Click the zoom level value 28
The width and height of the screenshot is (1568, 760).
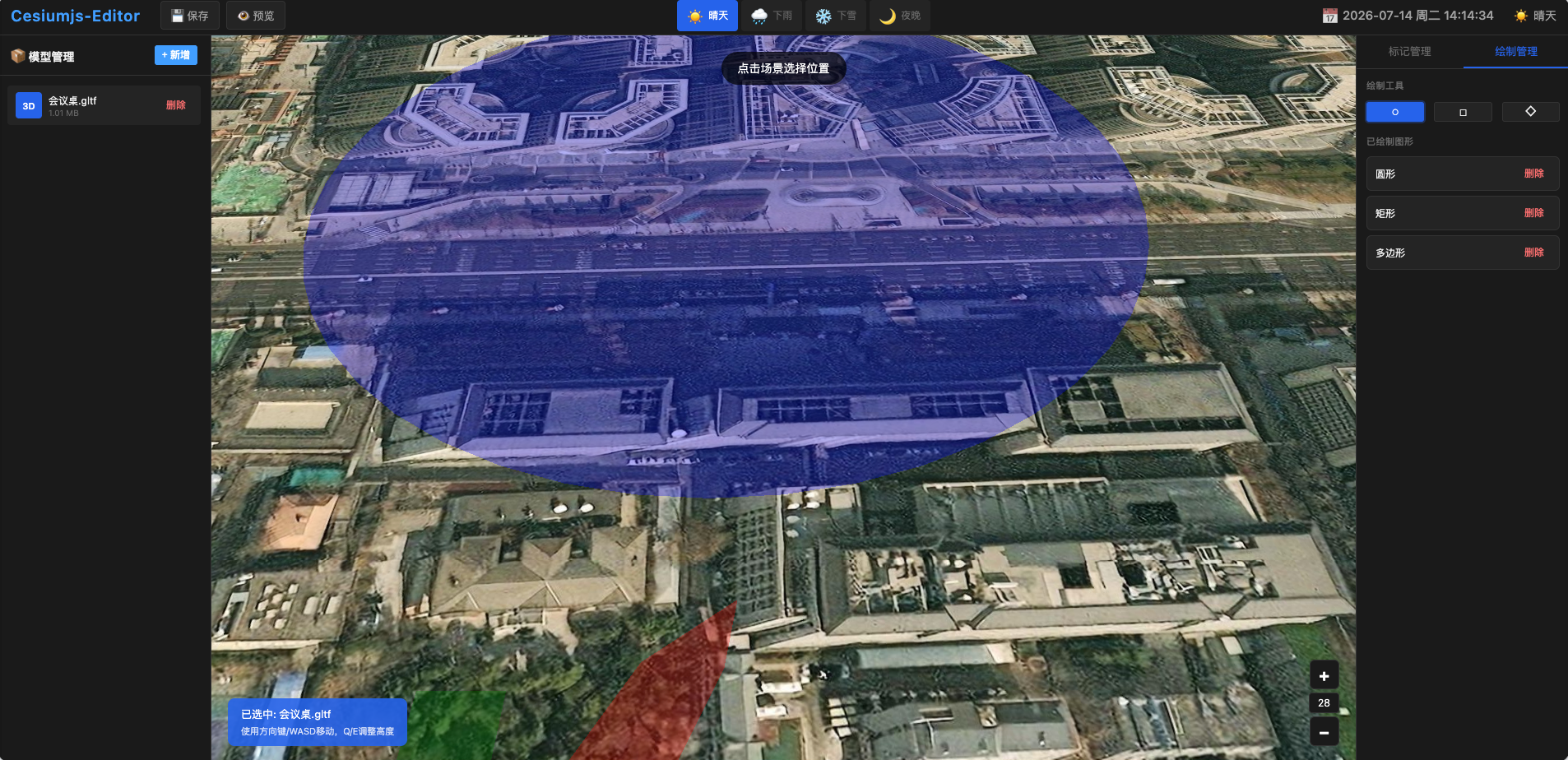coord(1324,703)
